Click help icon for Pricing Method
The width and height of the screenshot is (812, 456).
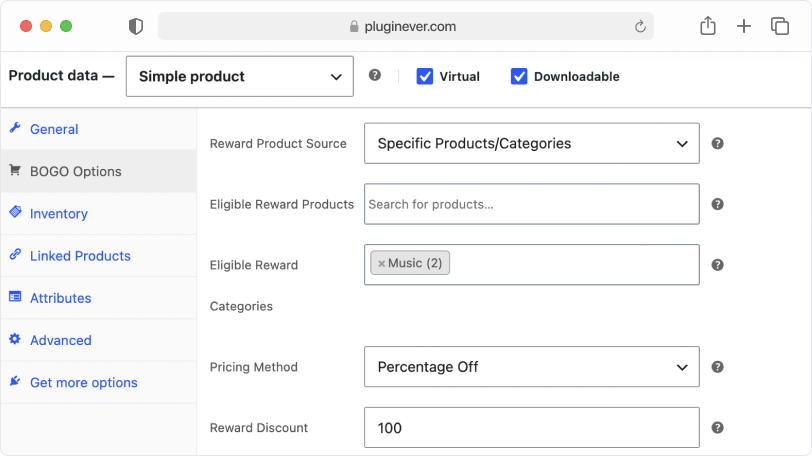coord(717,367)
